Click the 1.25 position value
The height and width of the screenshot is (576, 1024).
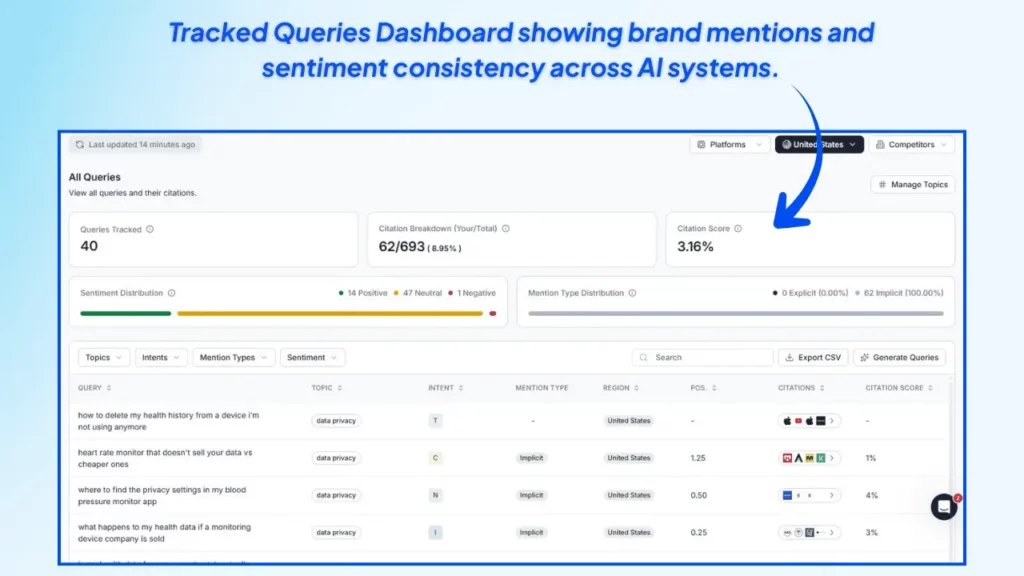[x=698, y=458]
